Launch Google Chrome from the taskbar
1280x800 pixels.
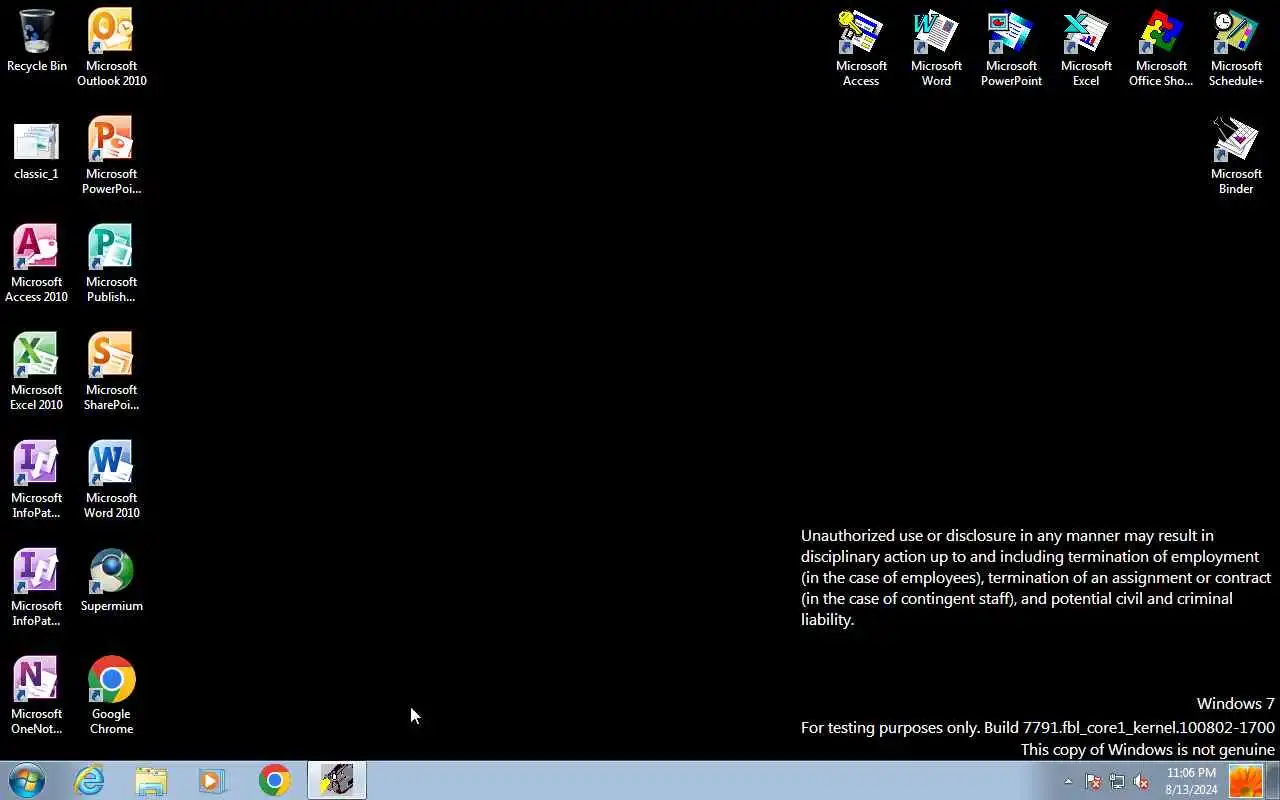point(275,780)
